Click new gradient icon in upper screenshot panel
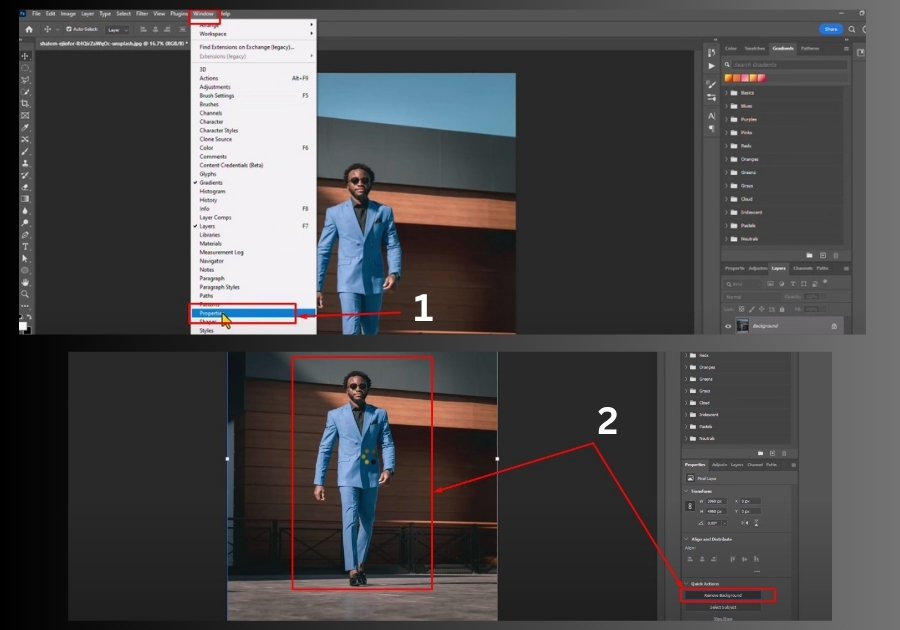Screen dimensions: 900x630 point(823,255)
